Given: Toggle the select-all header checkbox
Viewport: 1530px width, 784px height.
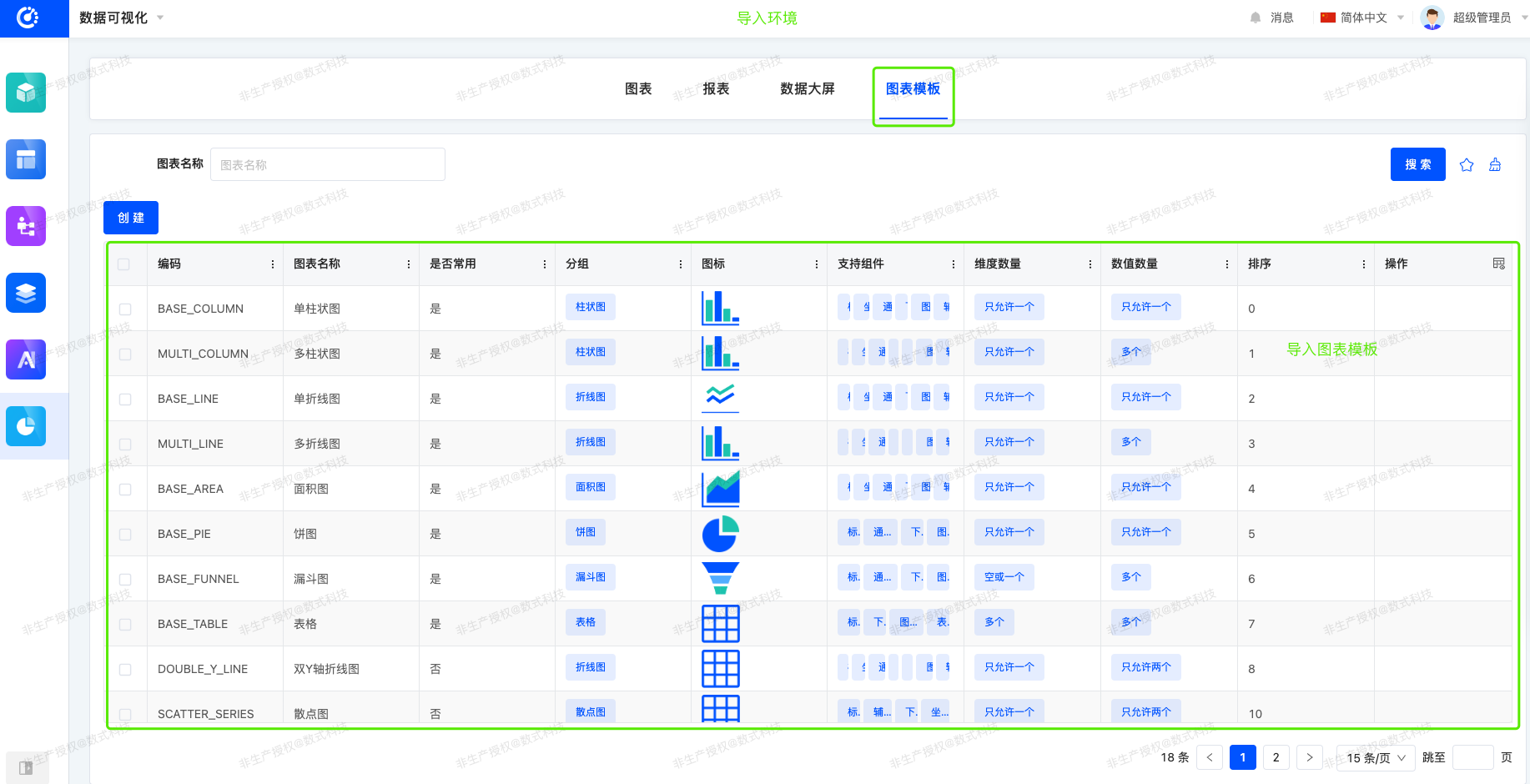Looking at the screenshot, I should tap(124, 264).
